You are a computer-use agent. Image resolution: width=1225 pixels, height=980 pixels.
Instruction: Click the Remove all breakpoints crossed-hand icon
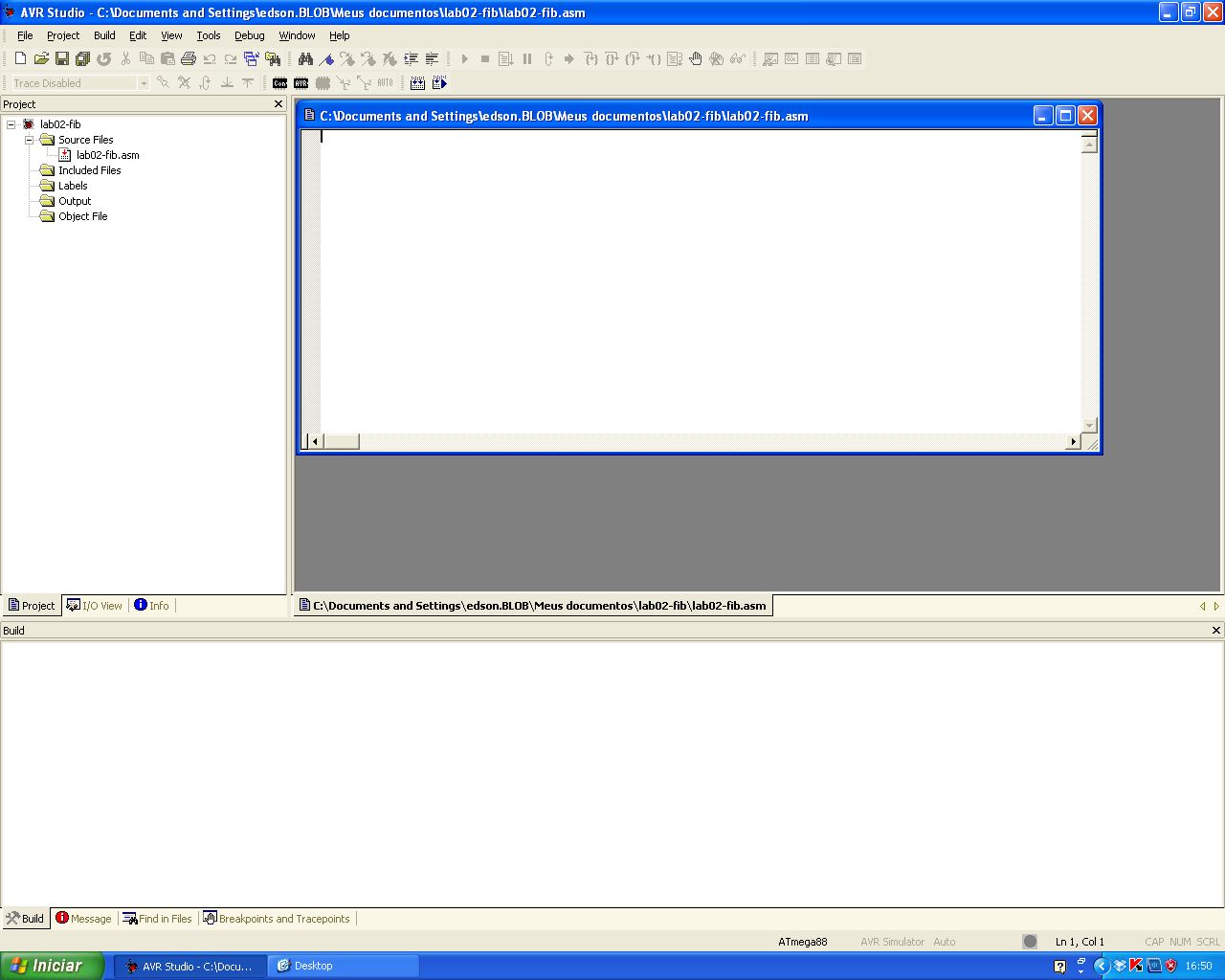pos(717,59)
